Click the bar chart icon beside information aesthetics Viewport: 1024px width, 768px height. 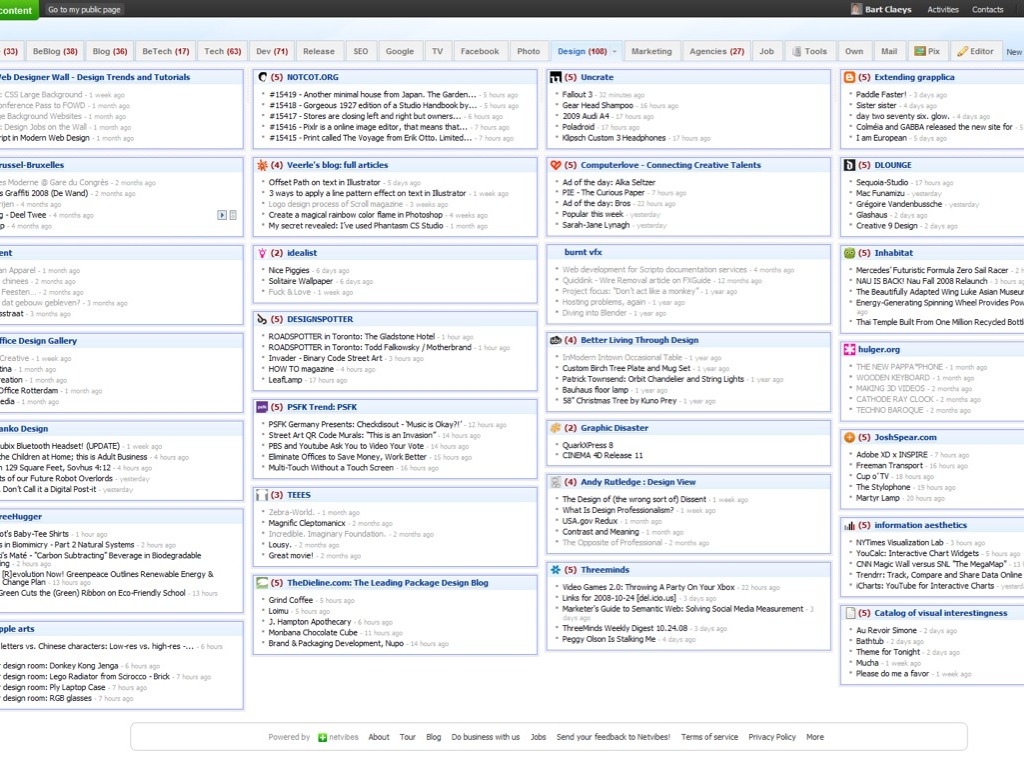(850, 525)
